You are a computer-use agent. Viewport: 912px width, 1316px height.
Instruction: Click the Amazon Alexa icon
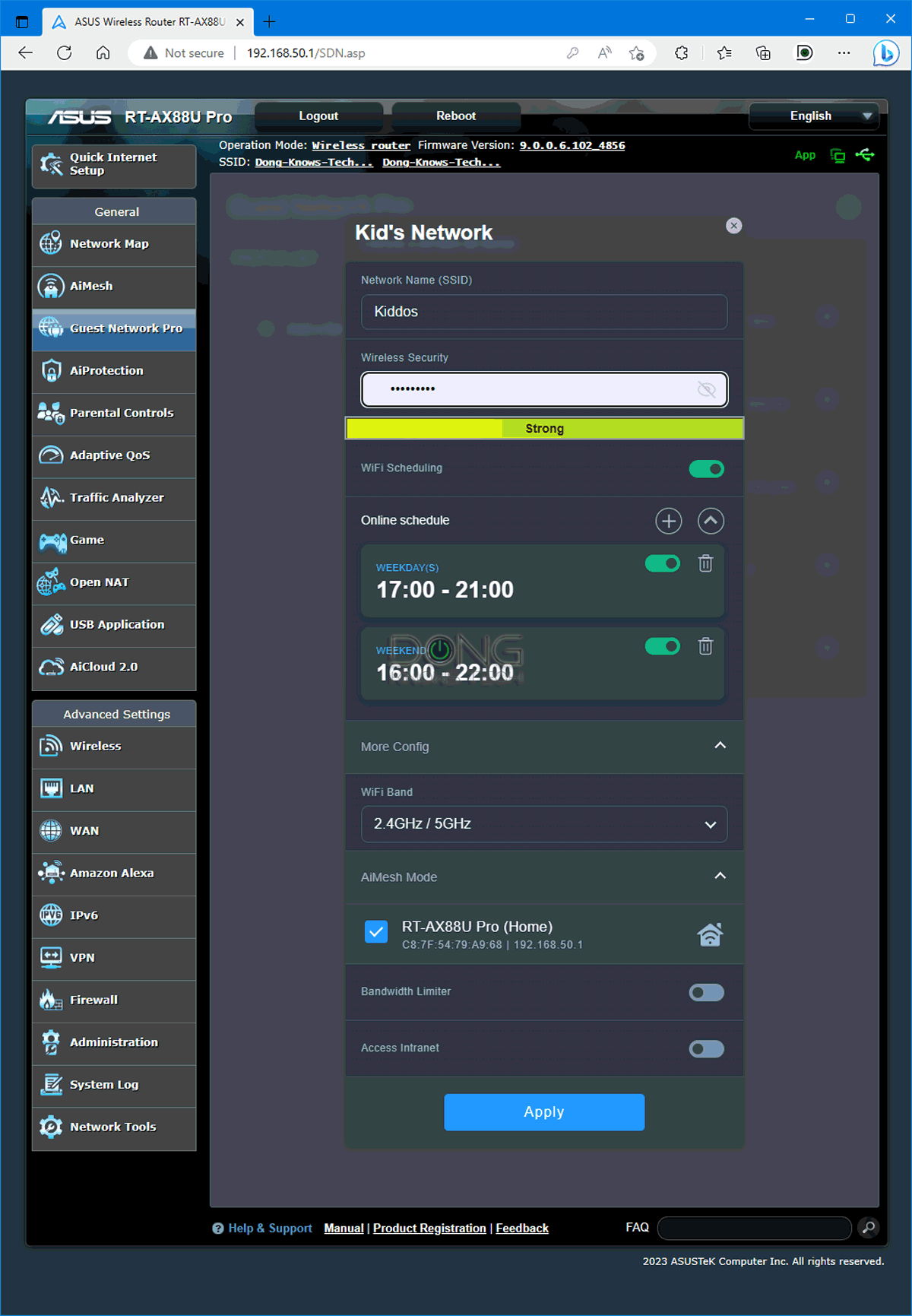coord(51,873)
